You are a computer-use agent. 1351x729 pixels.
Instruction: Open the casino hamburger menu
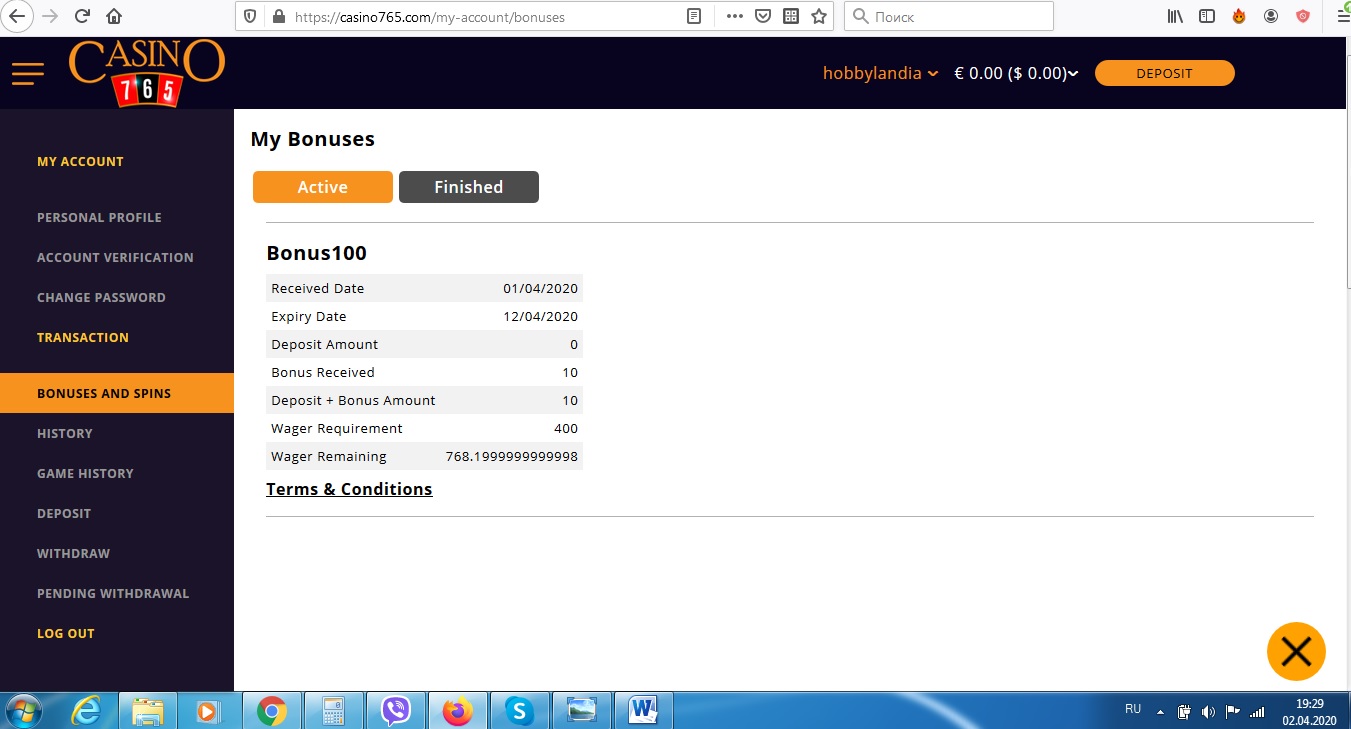pyautogui.click(x=28, y=73)
